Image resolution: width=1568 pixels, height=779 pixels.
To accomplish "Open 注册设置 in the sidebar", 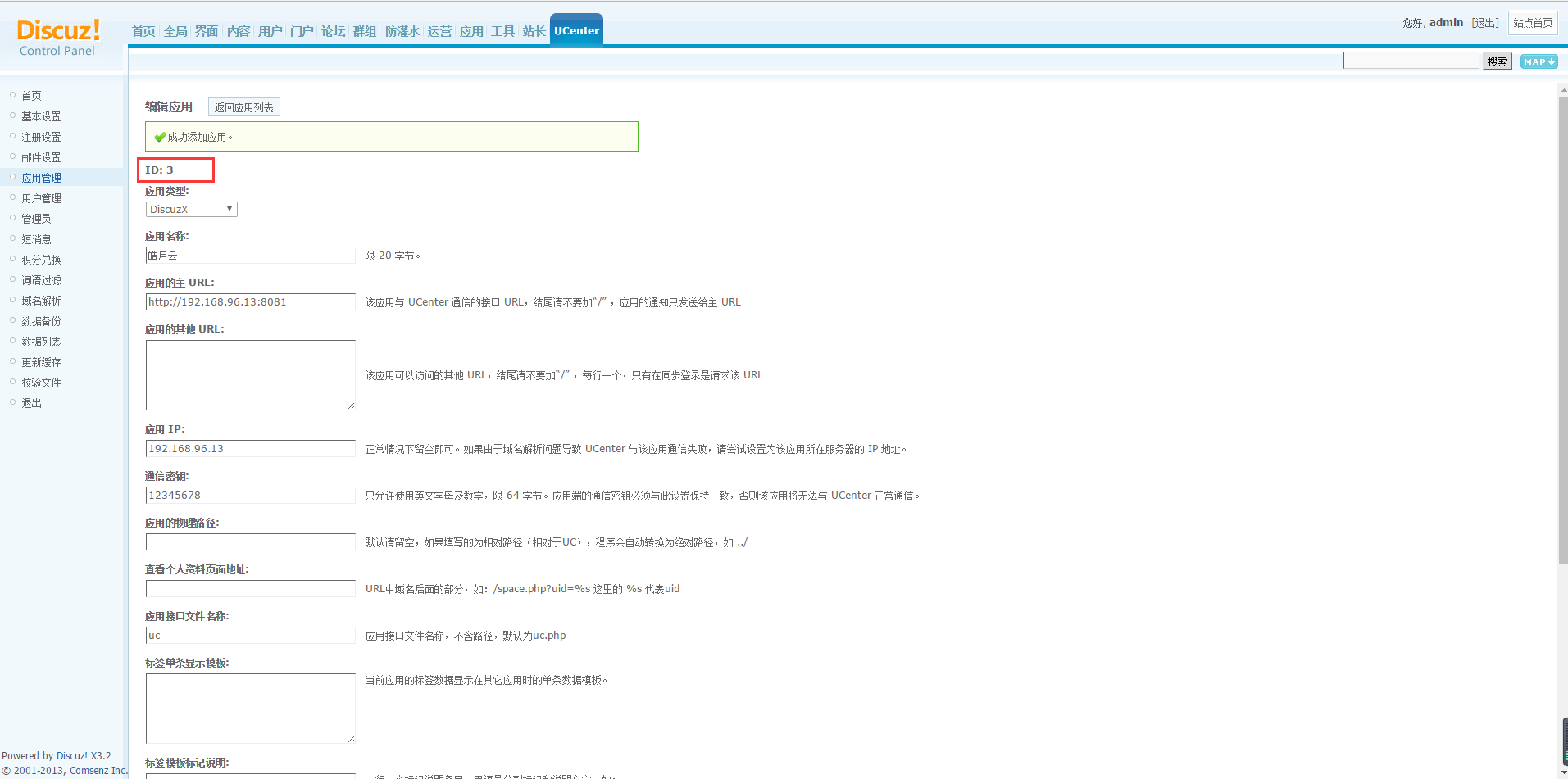I will 41,137.
